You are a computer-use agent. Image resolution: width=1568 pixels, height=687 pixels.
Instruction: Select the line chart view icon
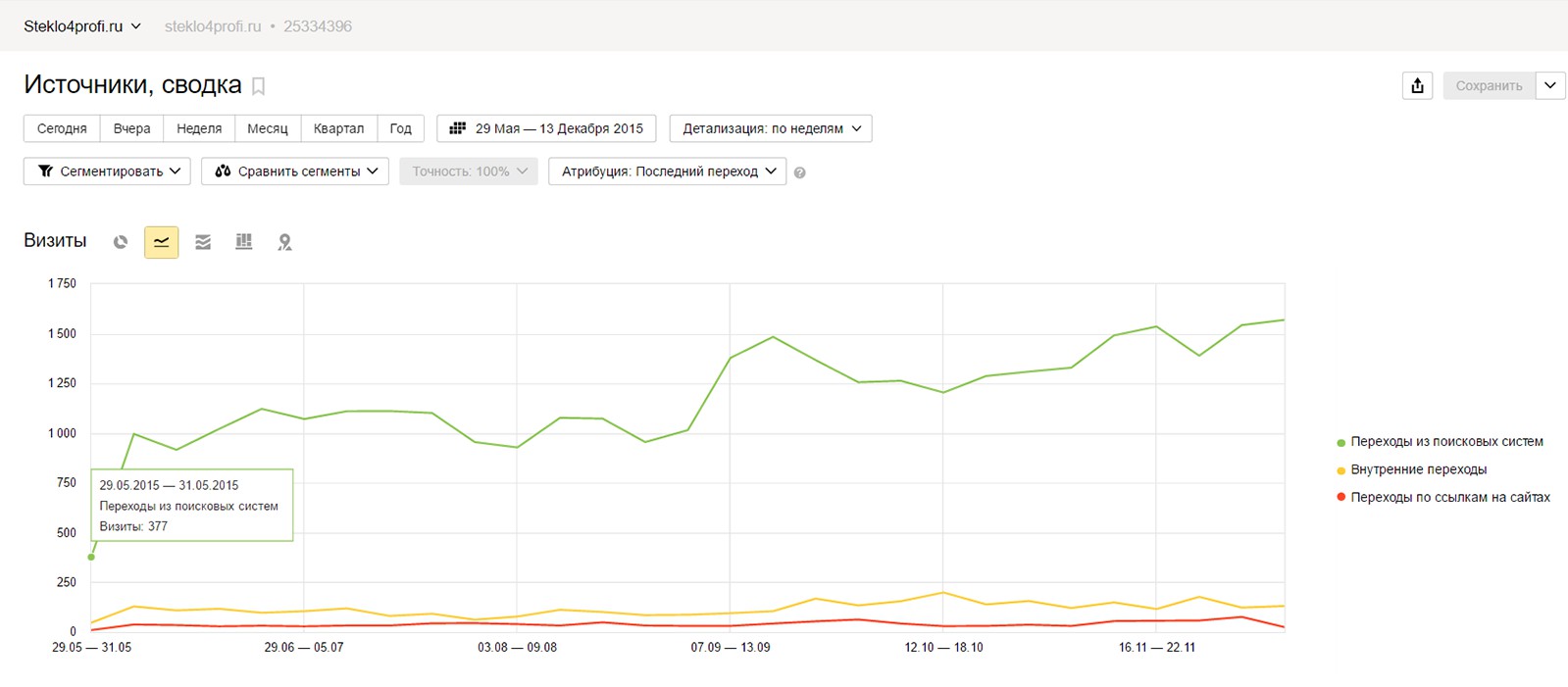[162, 242]
